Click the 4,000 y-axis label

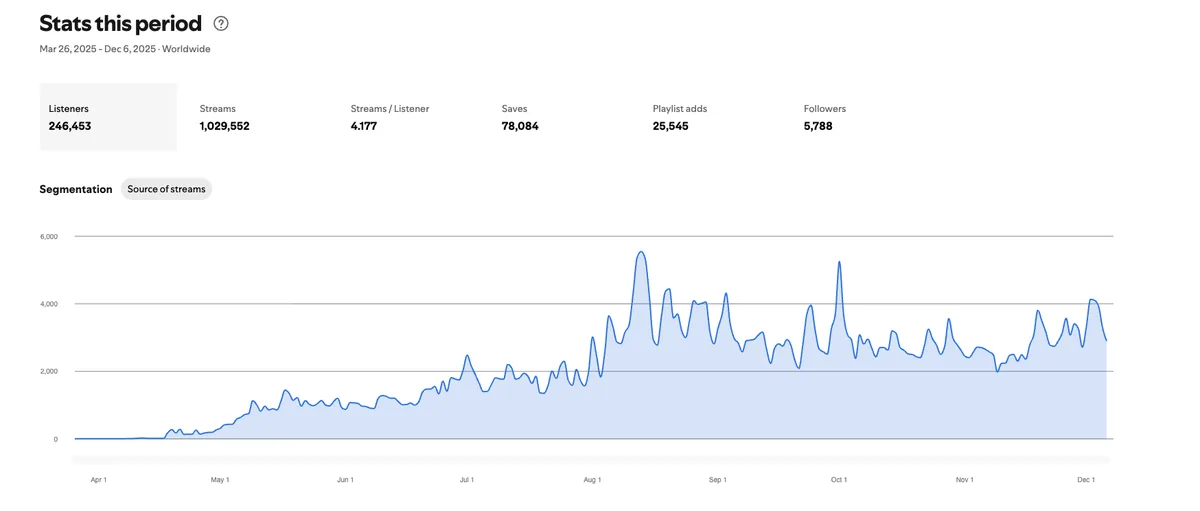click(x=50, y=304)
